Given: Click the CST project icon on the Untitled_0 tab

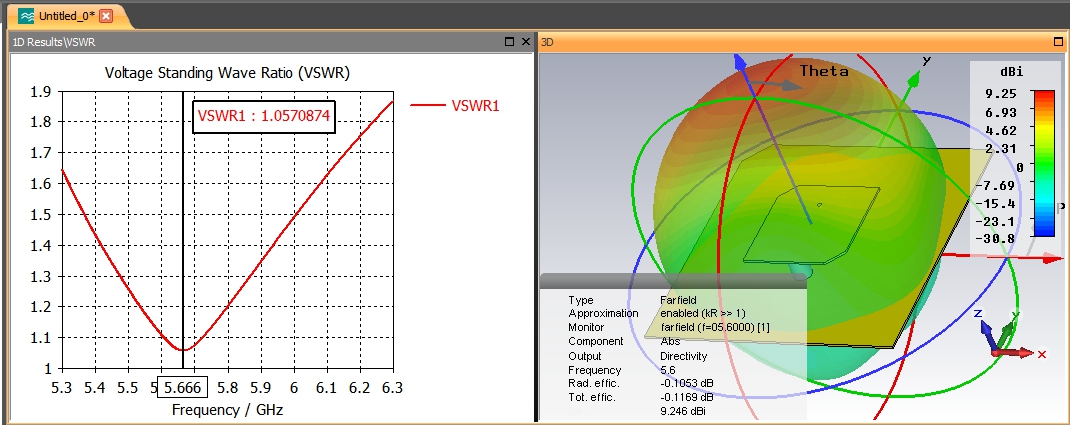Looking at the screenshot, I should [x=26, y=16].
